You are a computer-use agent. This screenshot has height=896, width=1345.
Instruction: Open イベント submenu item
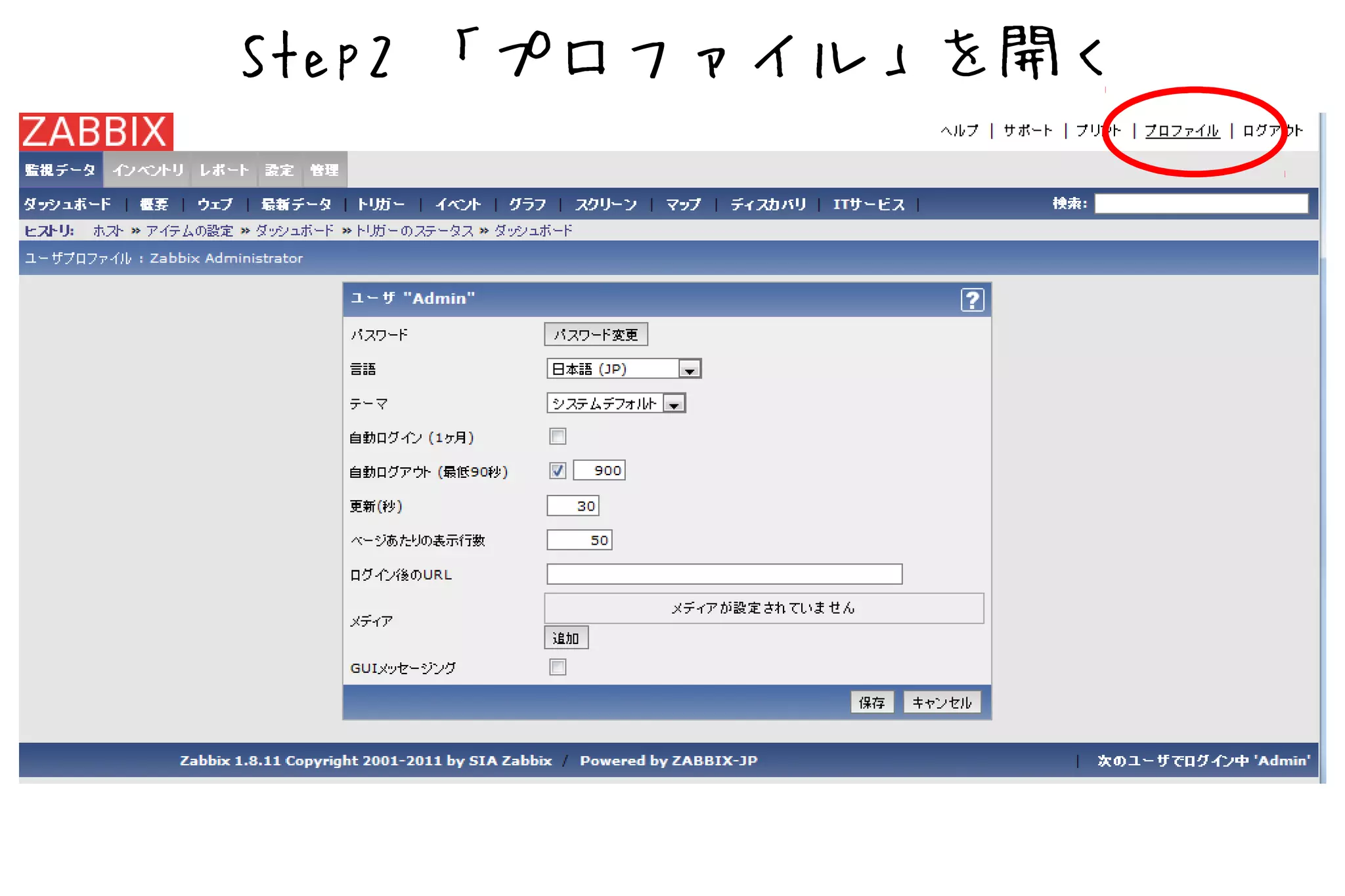point(458,204)
